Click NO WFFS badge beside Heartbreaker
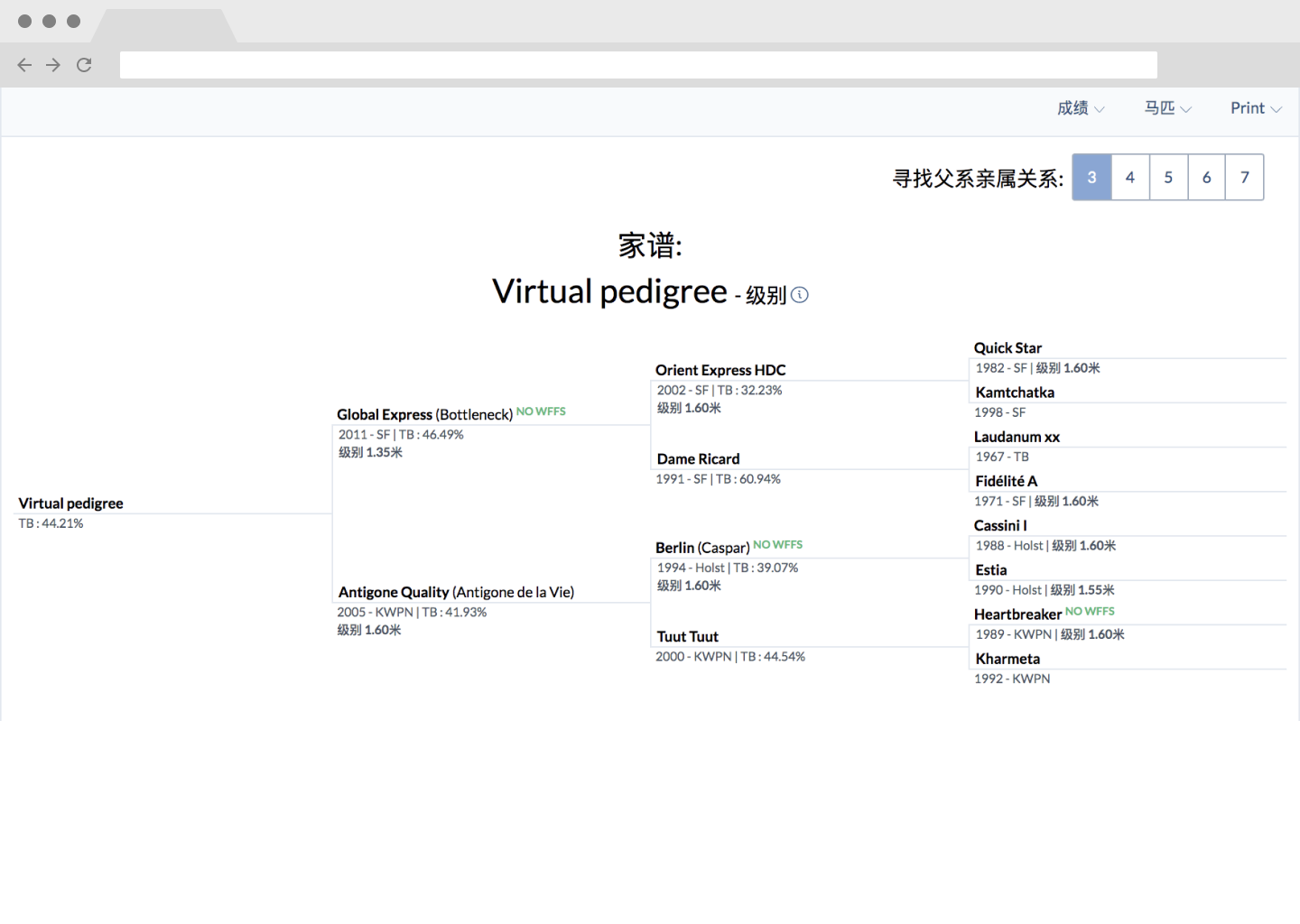 1090,612
